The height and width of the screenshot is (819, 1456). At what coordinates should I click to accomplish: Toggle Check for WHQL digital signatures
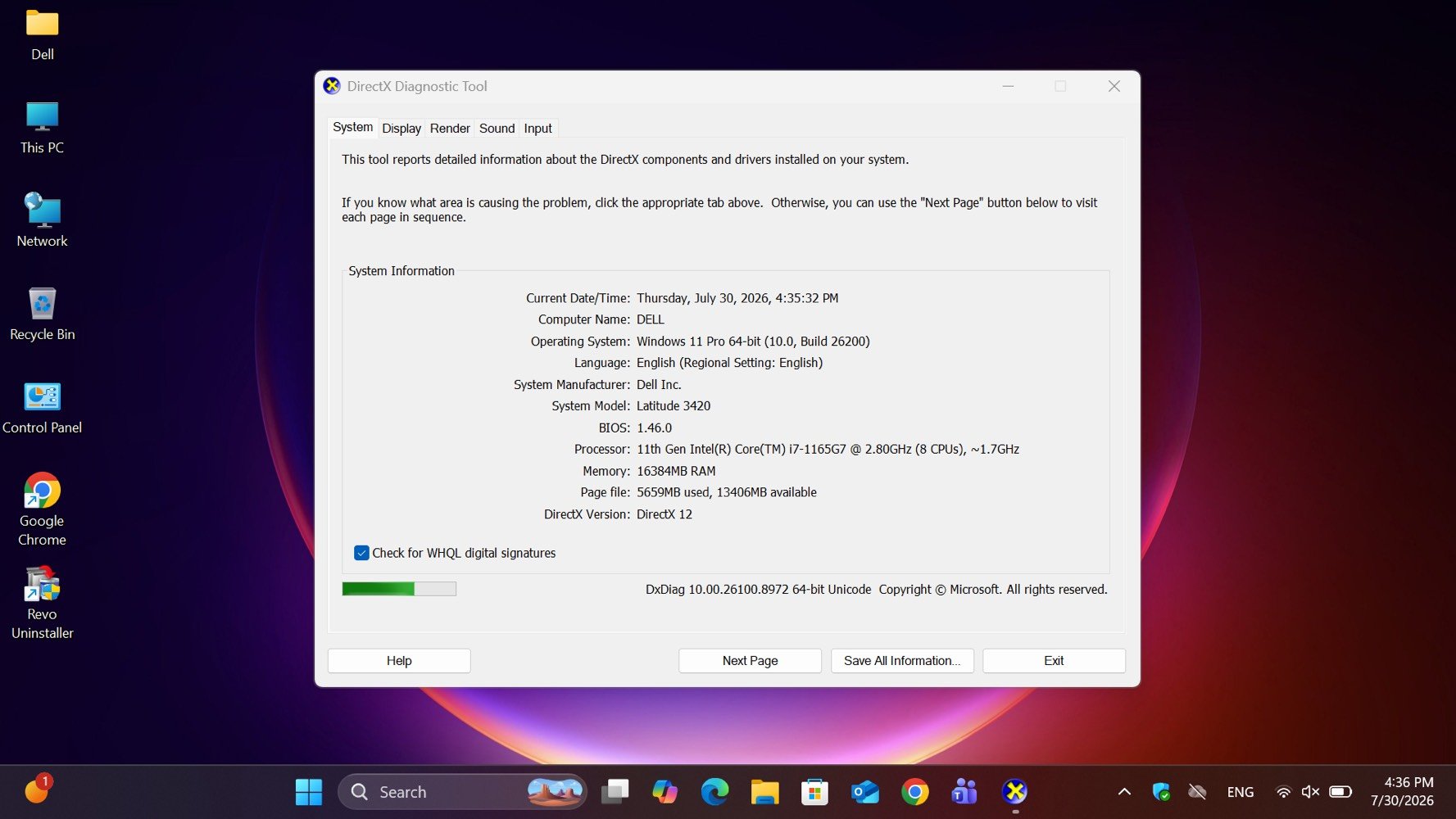[x=361, y=553]
